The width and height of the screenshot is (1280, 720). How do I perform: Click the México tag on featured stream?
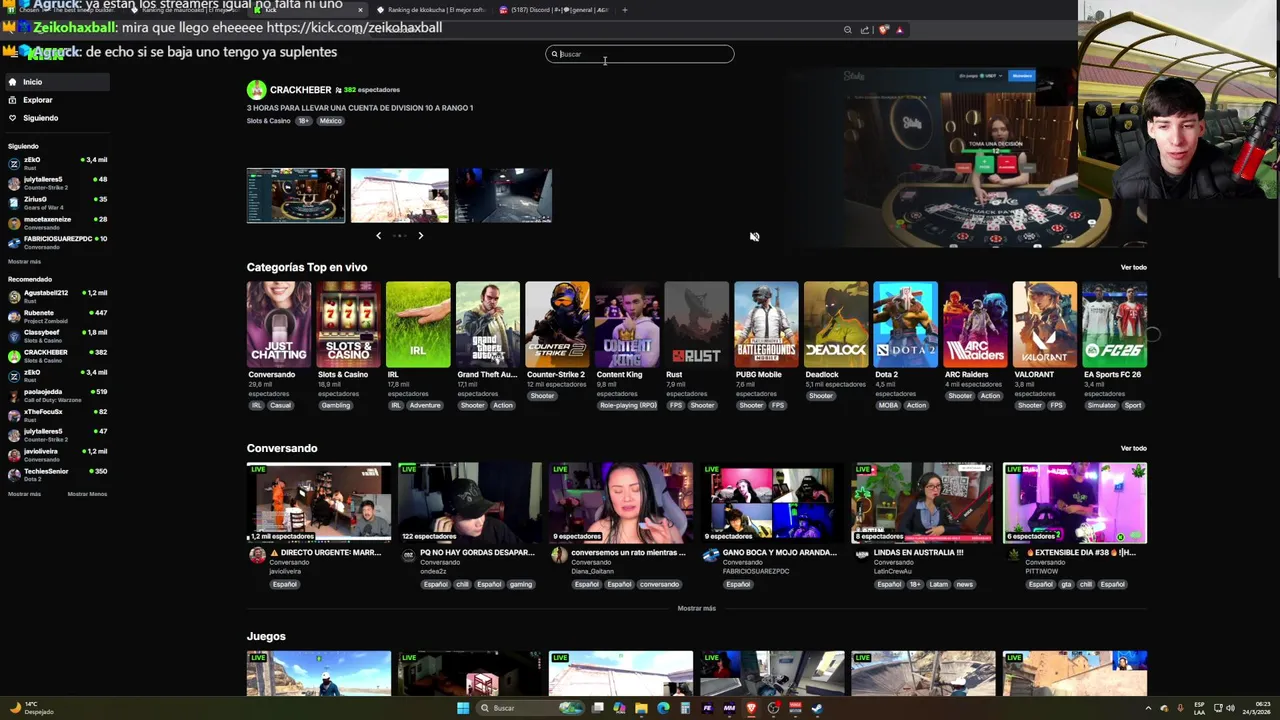tap(331, 121)
